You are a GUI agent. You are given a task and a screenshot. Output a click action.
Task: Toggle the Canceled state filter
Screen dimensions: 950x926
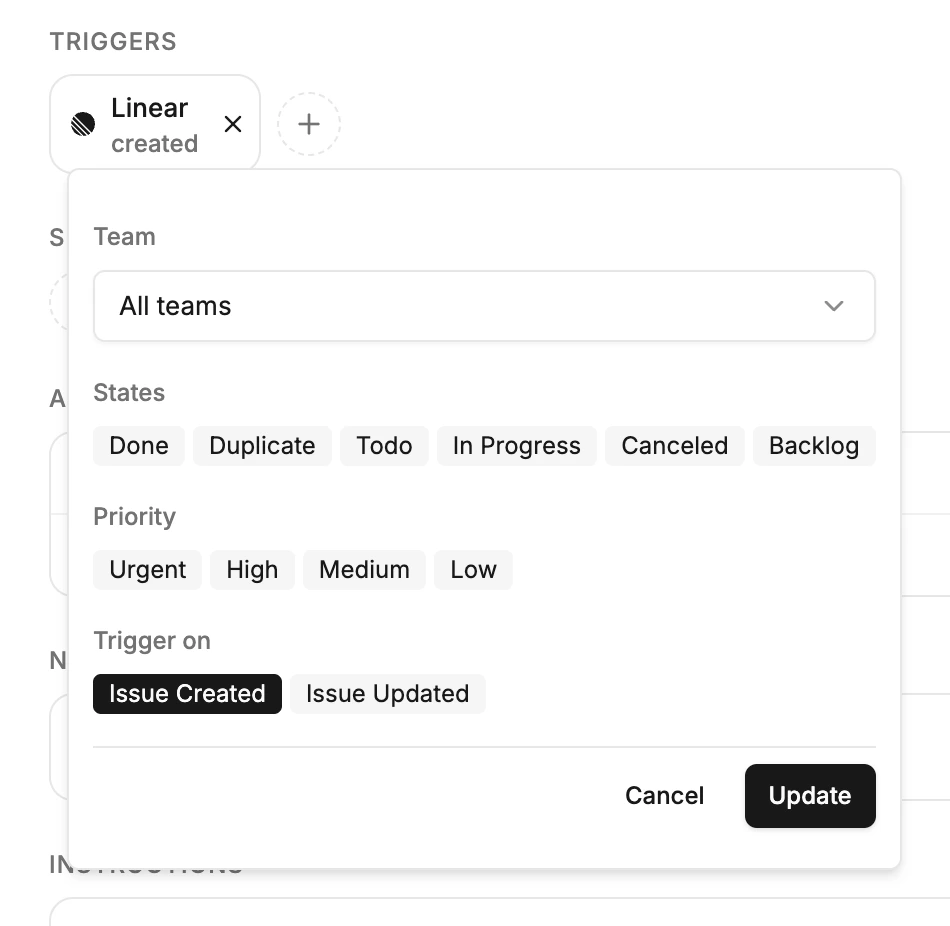pyautogui.click(x=674, y=445)
